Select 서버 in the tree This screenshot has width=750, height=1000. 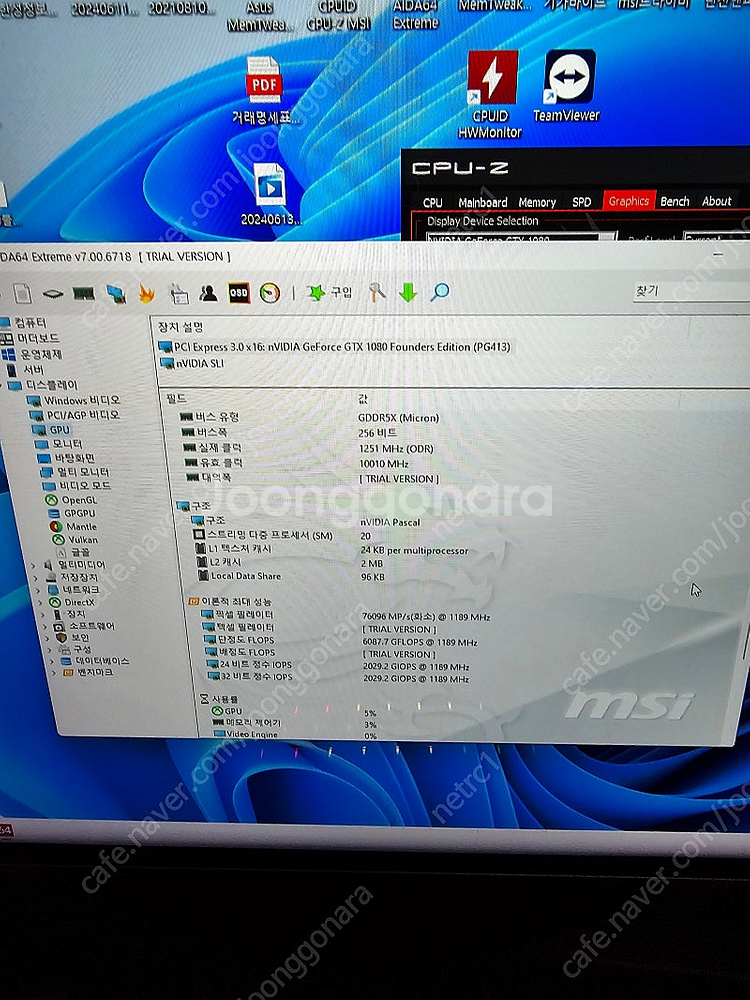coord(26,370)
